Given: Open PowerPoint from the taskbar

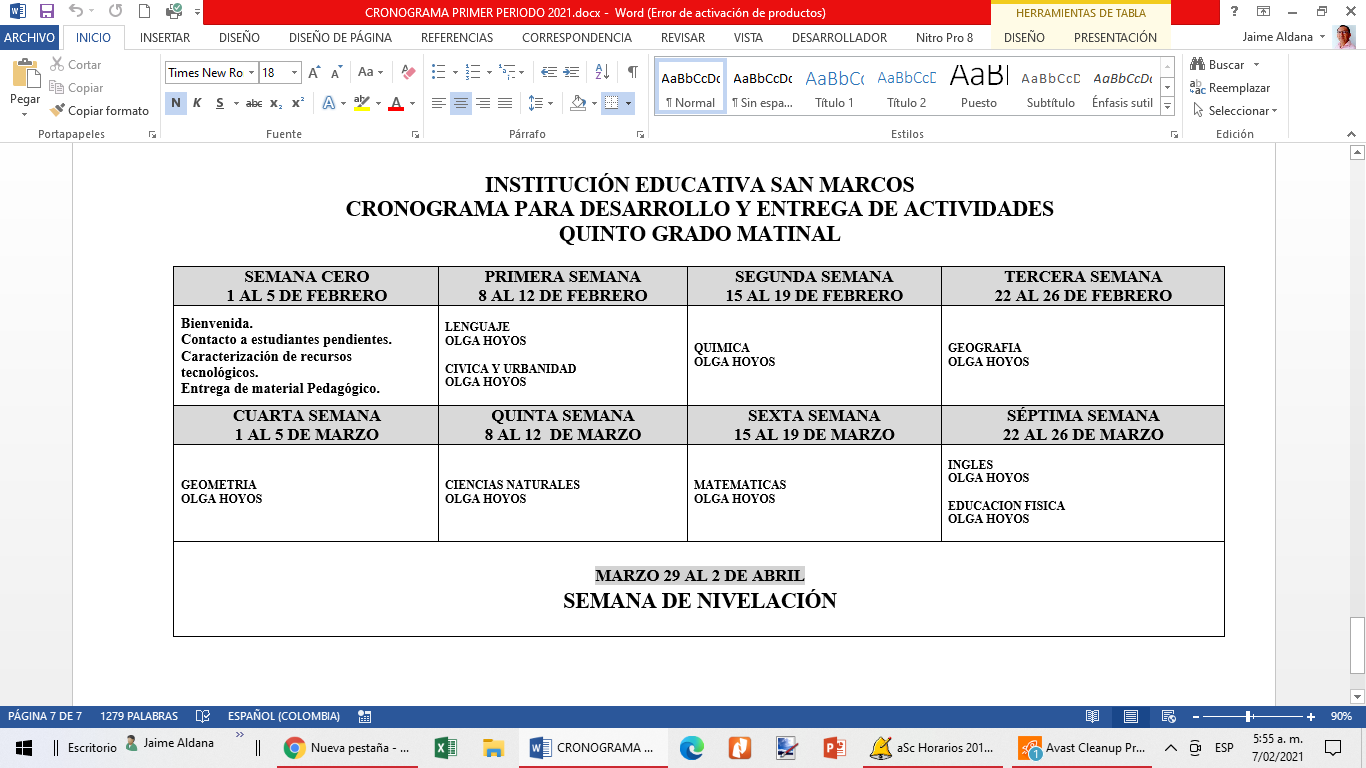Looking at the screenshot, I should [x=834, y=748].
